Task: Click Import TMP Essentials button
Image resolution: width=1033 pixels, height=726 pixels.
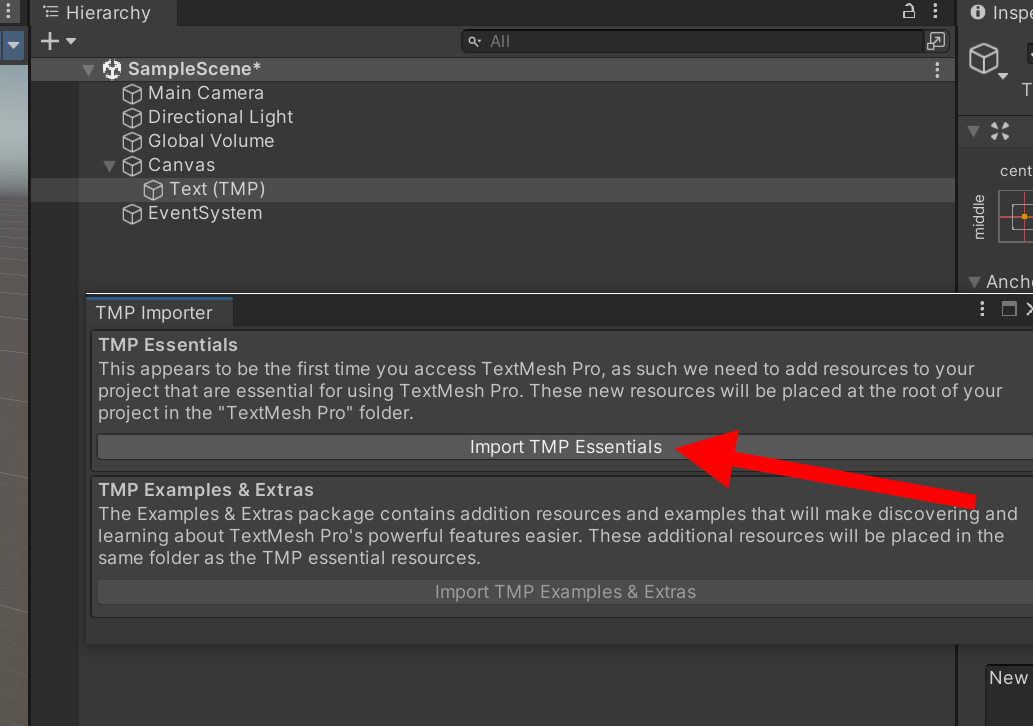Action: pyautogui.click(x=565, y=447)
